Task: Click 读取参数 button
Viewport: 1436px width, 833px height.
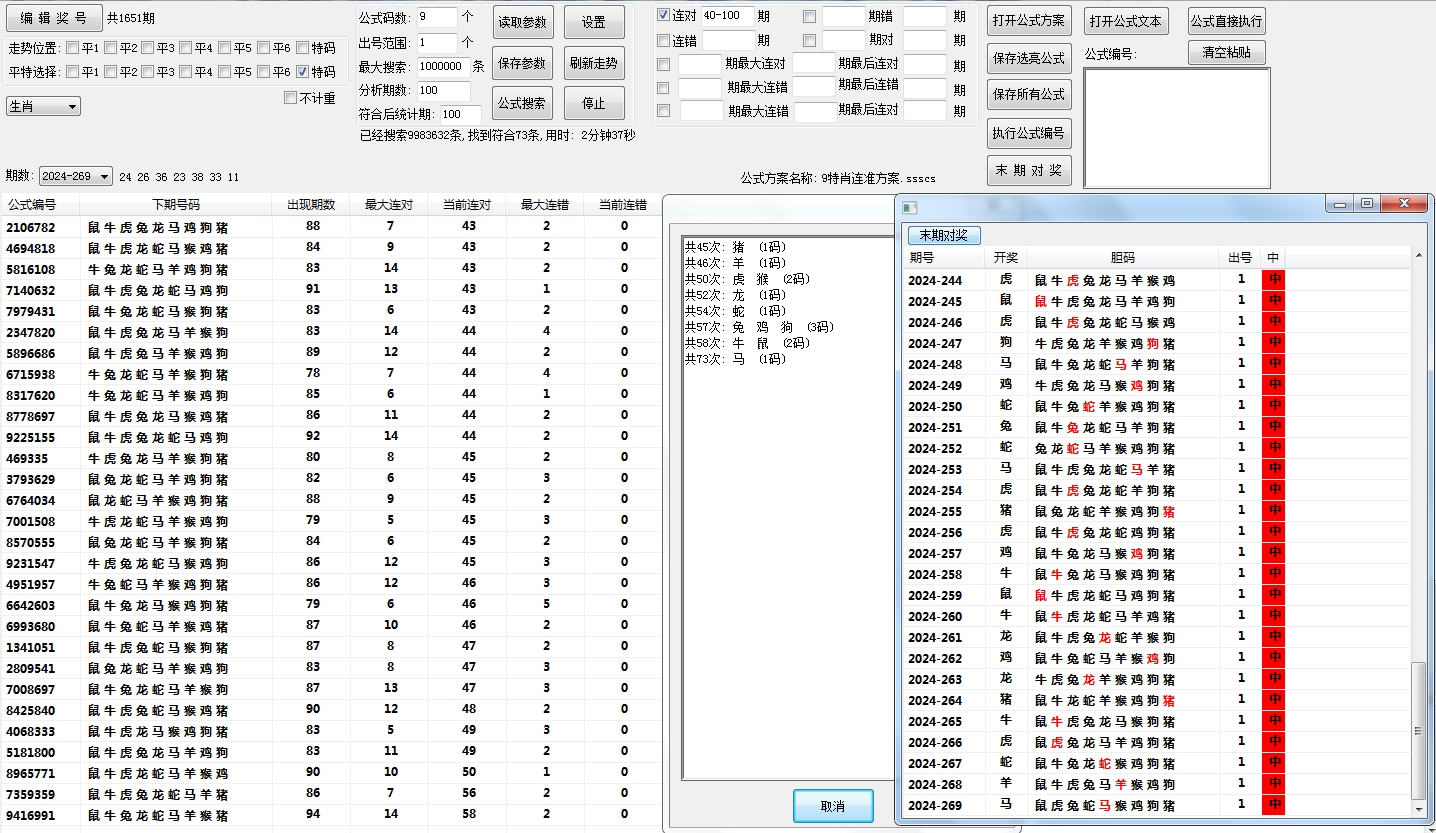Action: pyautogui.click(x=522, y=22)
